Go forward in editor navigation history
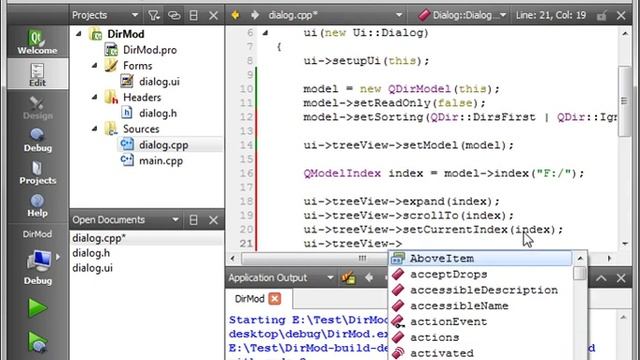 tap(255, 16)
